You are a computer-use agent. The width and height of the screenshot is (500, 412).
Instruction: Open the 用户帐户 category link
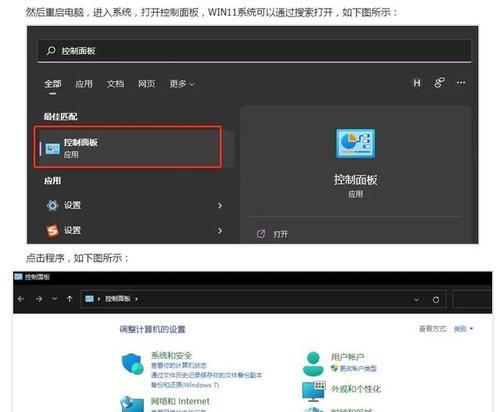(347, 357)
